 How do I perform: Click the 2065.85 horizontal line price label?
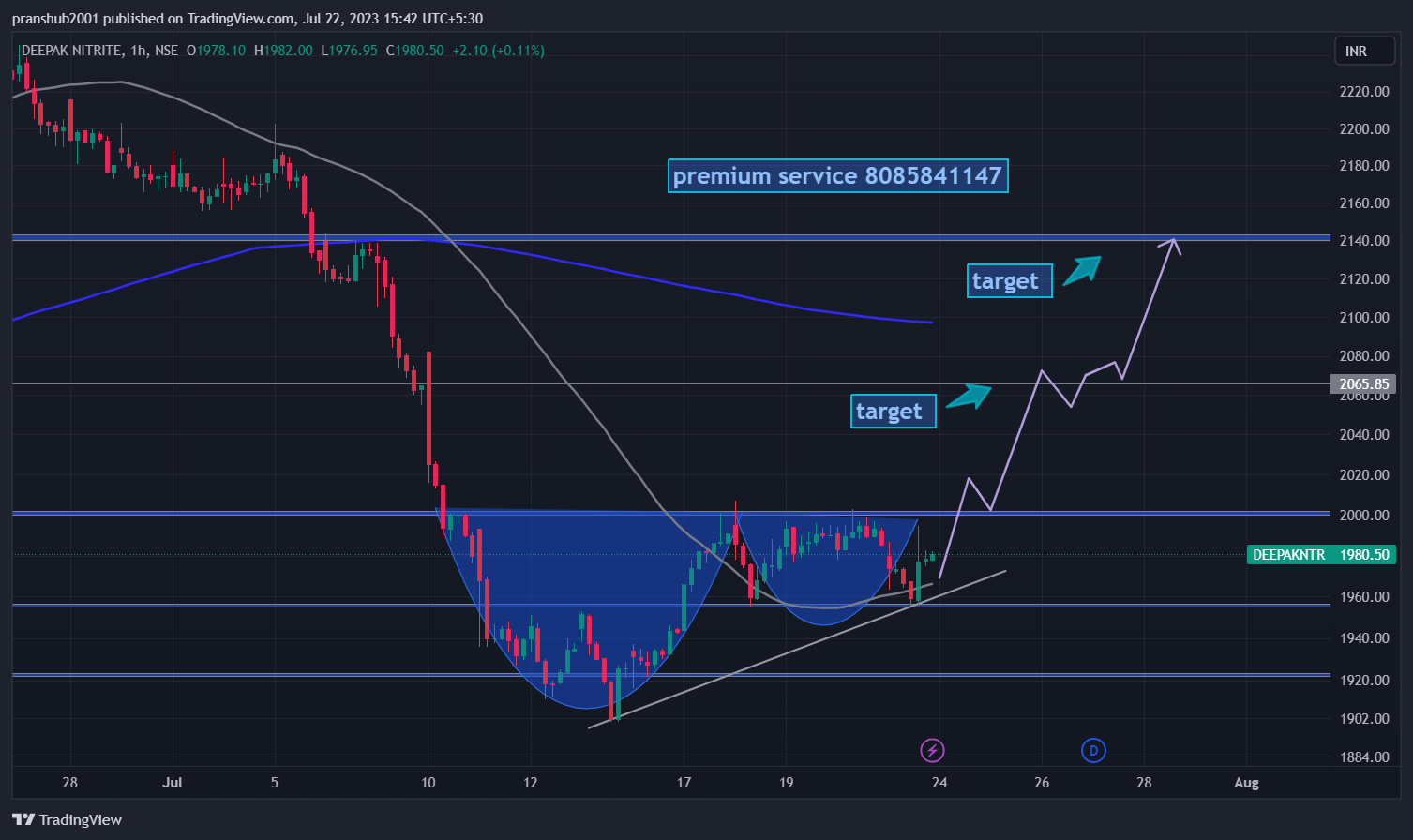click(1363, 383)
